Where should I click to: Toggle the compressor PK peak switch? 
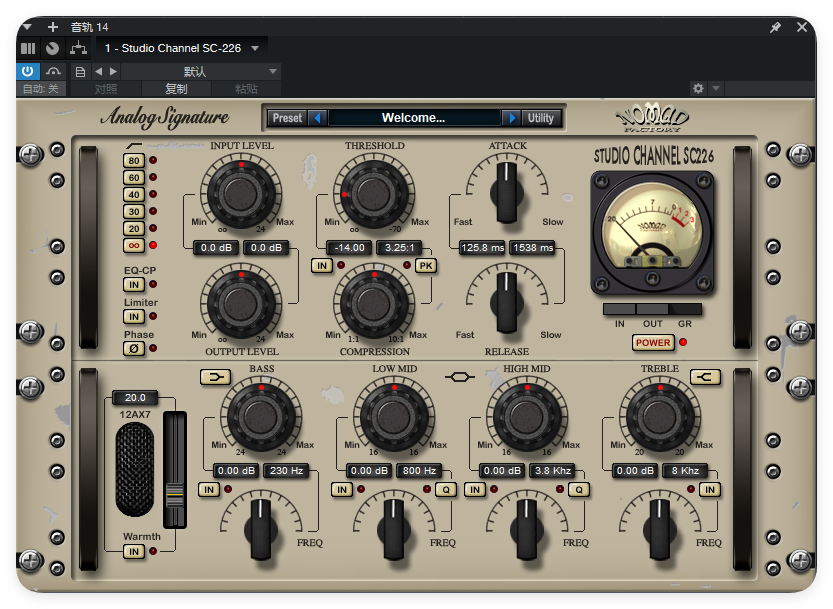coord(426,266)
